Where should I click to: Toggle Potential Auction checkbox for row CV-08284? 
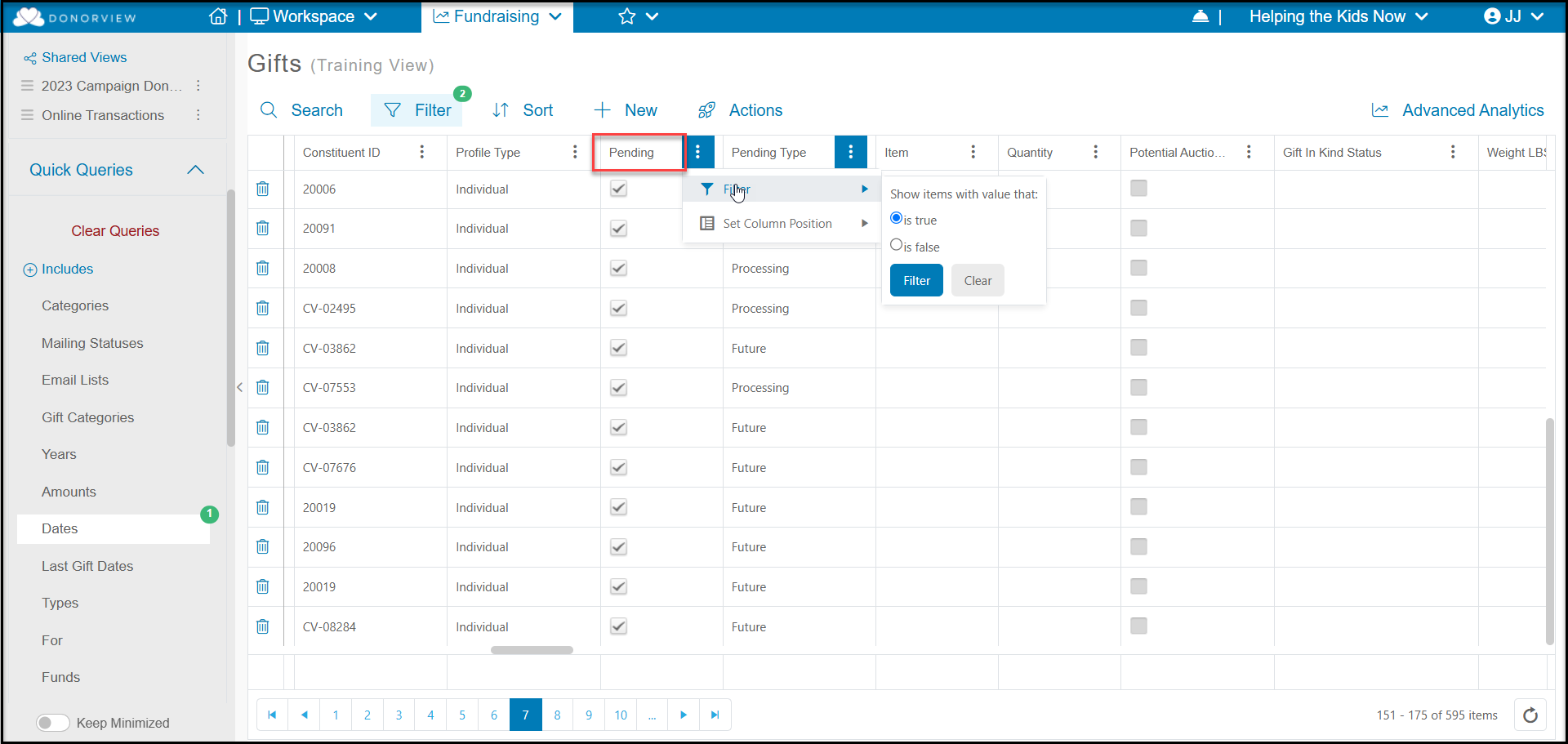1139,626
